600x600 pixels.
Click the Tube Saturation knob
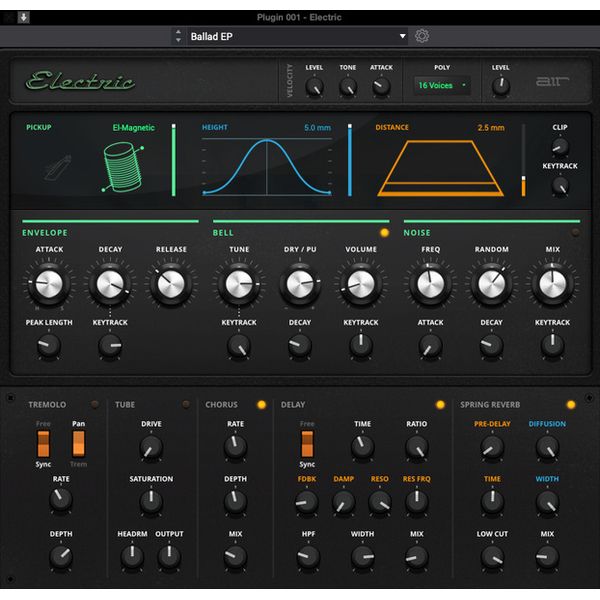[x=151, y=502]
